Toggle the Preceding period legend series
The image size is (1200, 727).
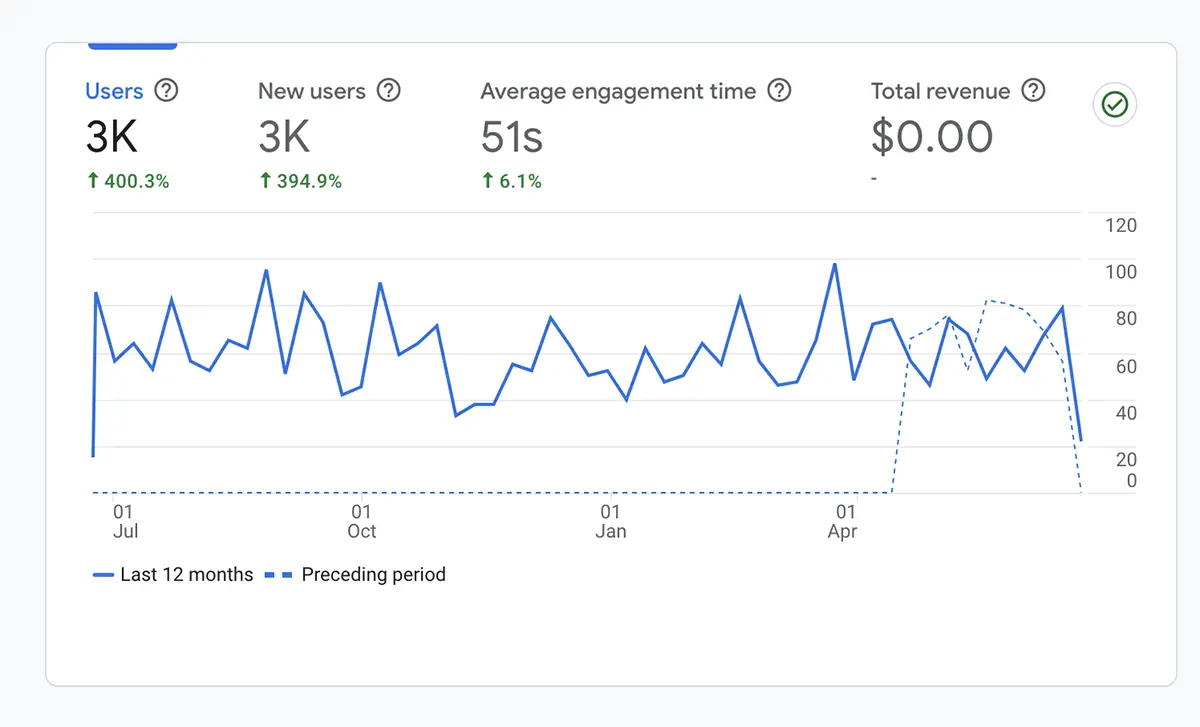coord(373,574)
